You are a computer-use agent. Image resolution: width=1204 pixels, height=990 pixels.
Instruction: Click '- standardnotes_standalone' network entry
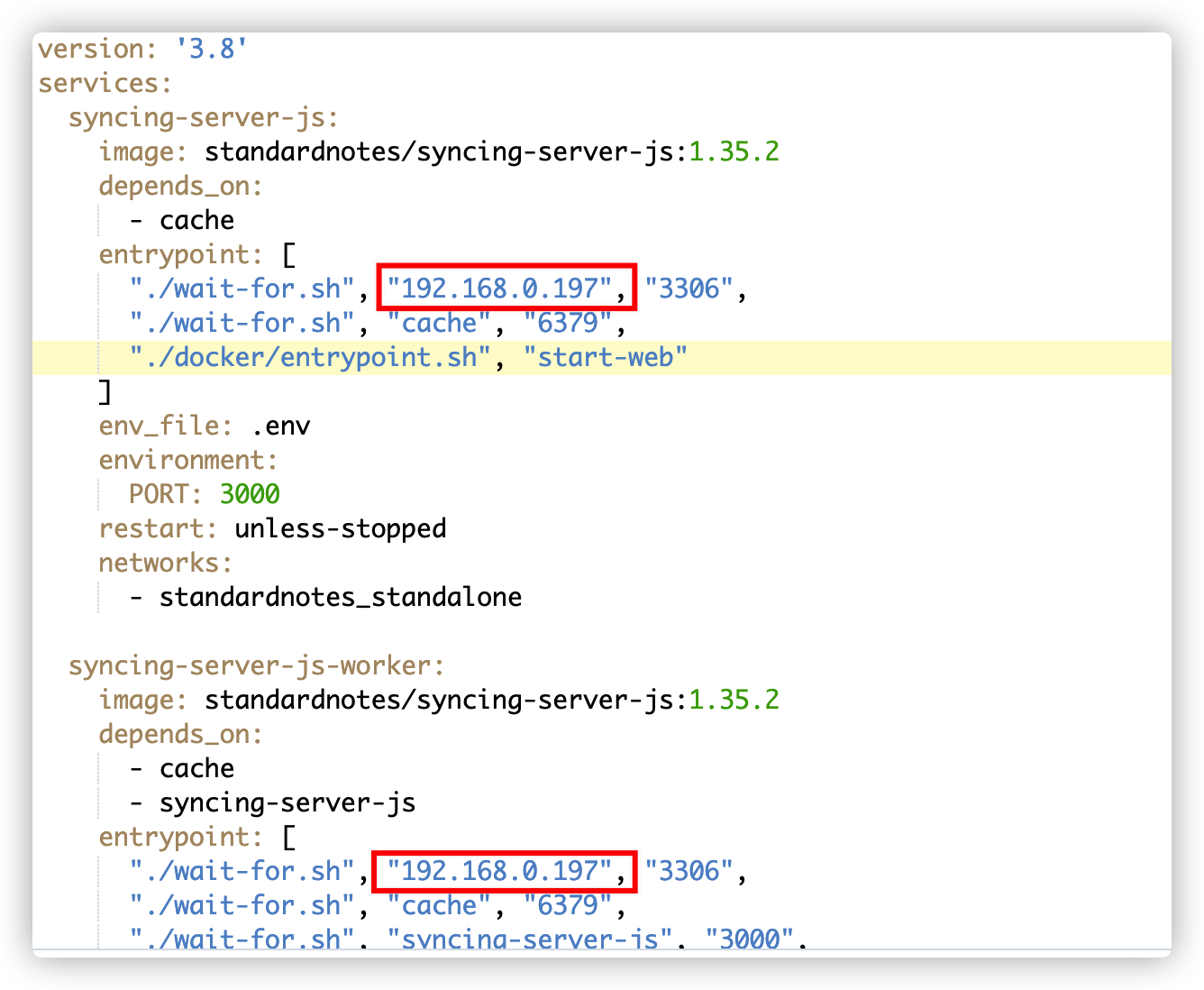[x=325, y=597]
